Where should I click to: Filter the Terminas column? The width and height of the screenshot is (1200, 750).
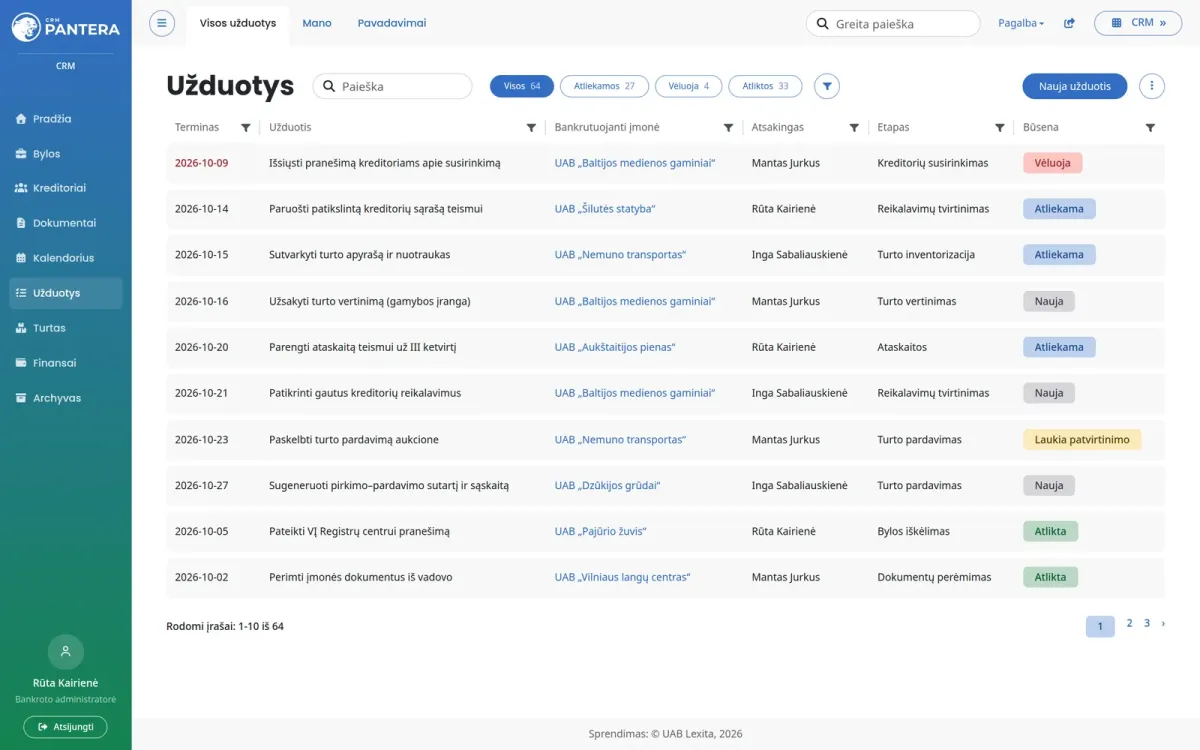point(246,128)
